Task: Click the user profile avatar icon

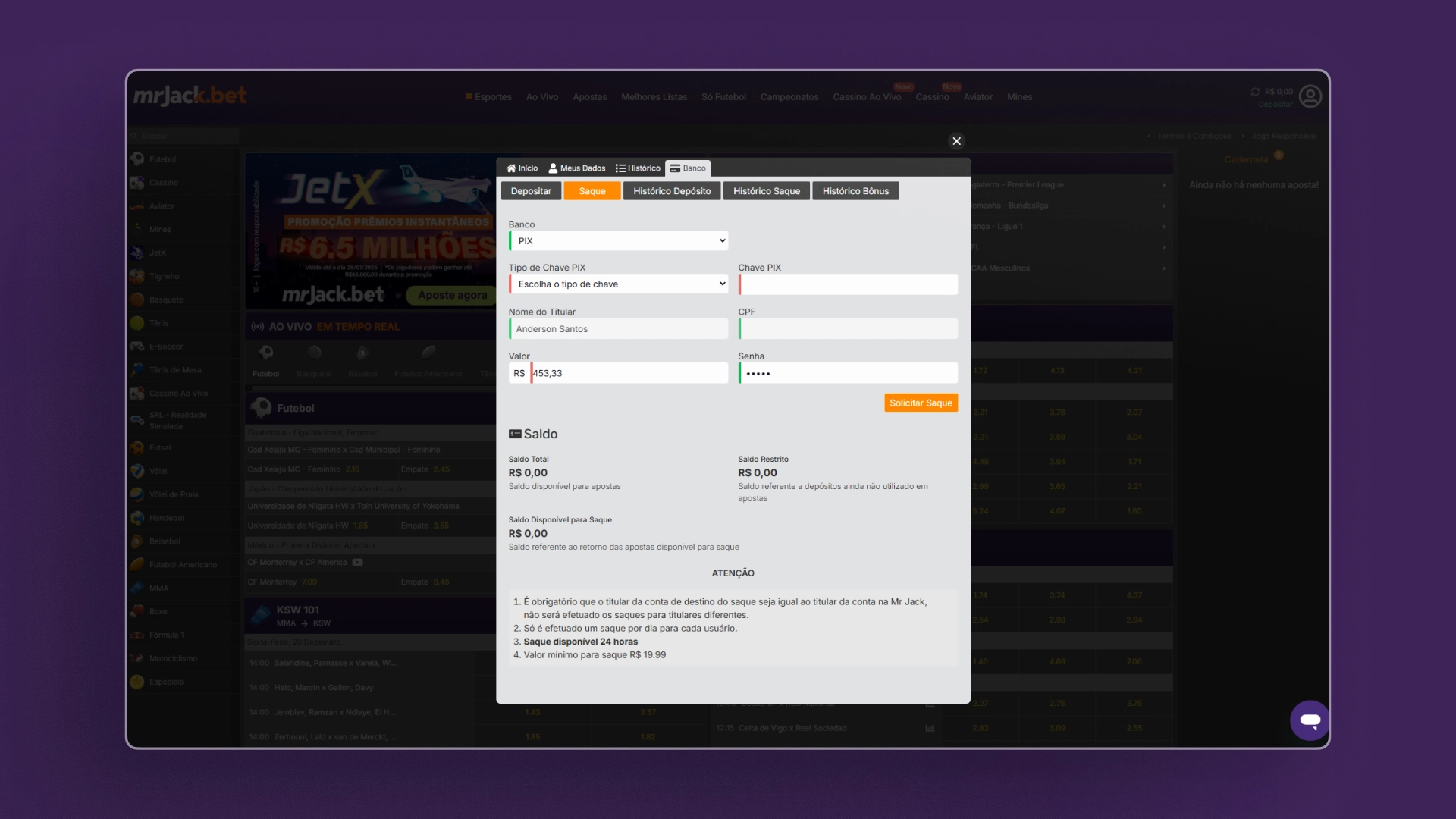Action: click(x=1310, y=96)
